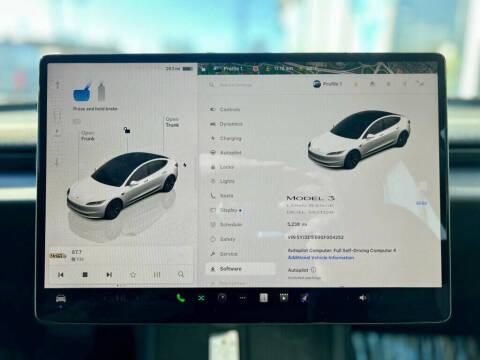
Task: Open the Dynamics settings menu
Action: (x=226, y=124)
